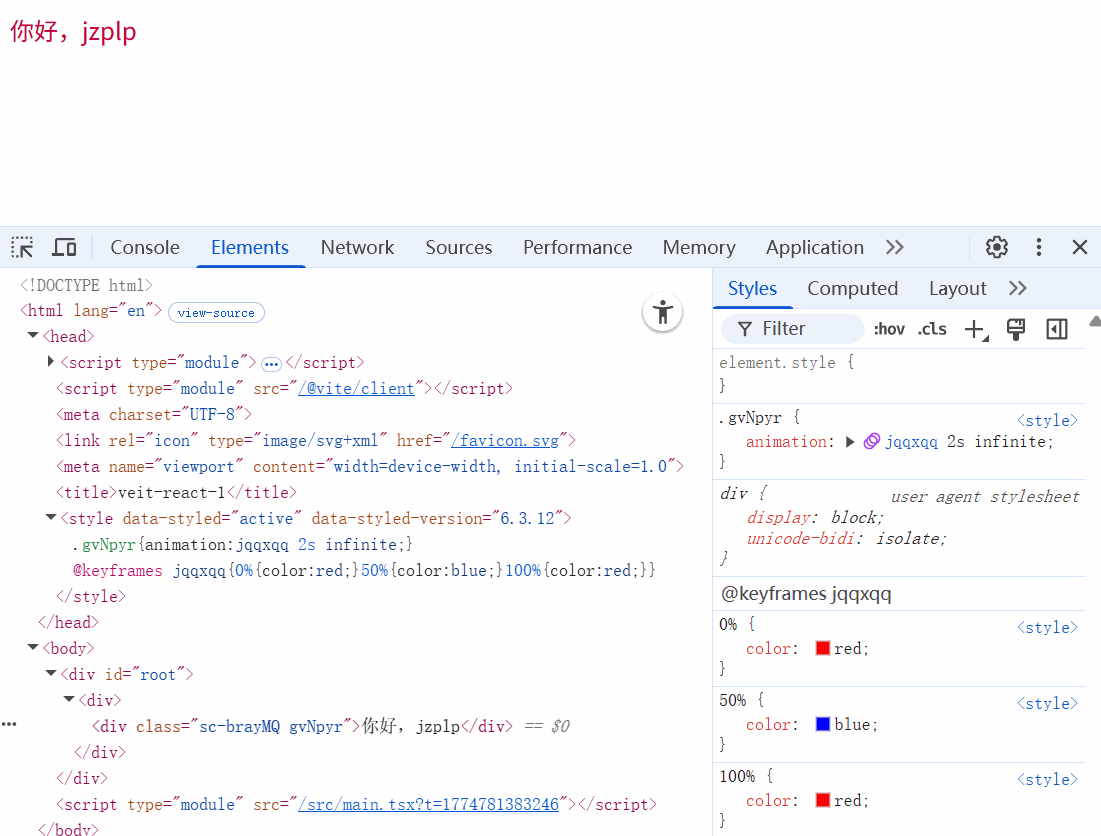This screenshot has width=1101, height=836.
Task: Switch to the Network tab
Action: (x=357, y=247)
